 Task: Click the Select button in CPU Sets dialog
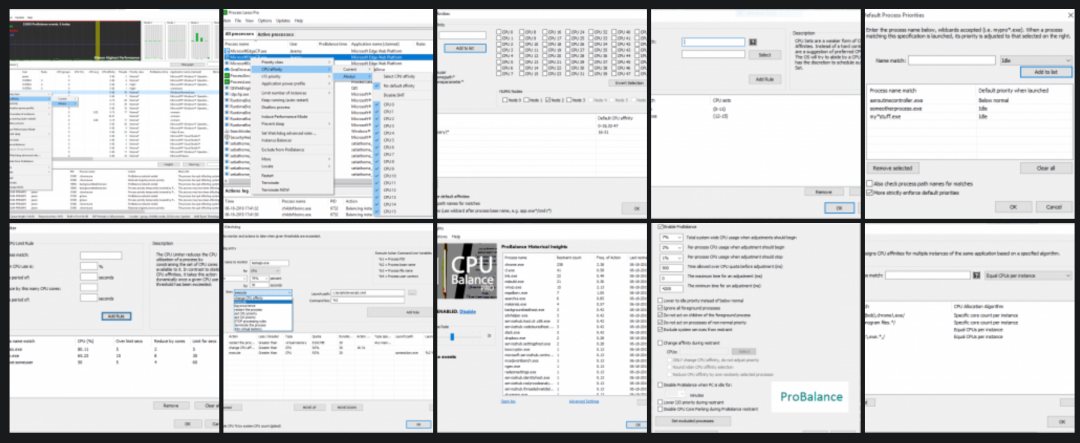click(765, 54)
